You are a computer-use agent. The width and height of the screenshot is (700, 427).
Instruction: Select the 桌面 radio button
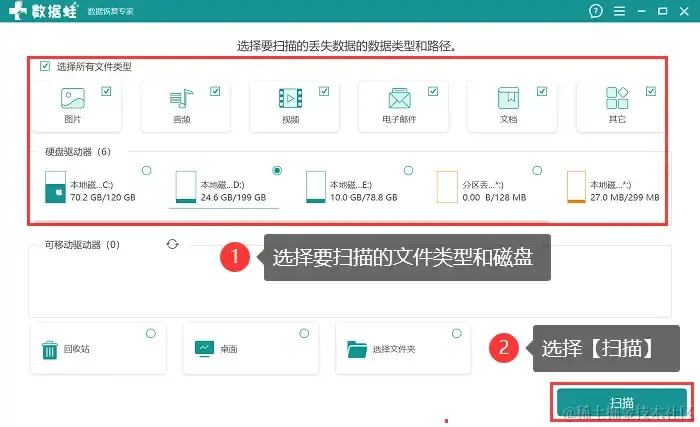tap(304, 333)
